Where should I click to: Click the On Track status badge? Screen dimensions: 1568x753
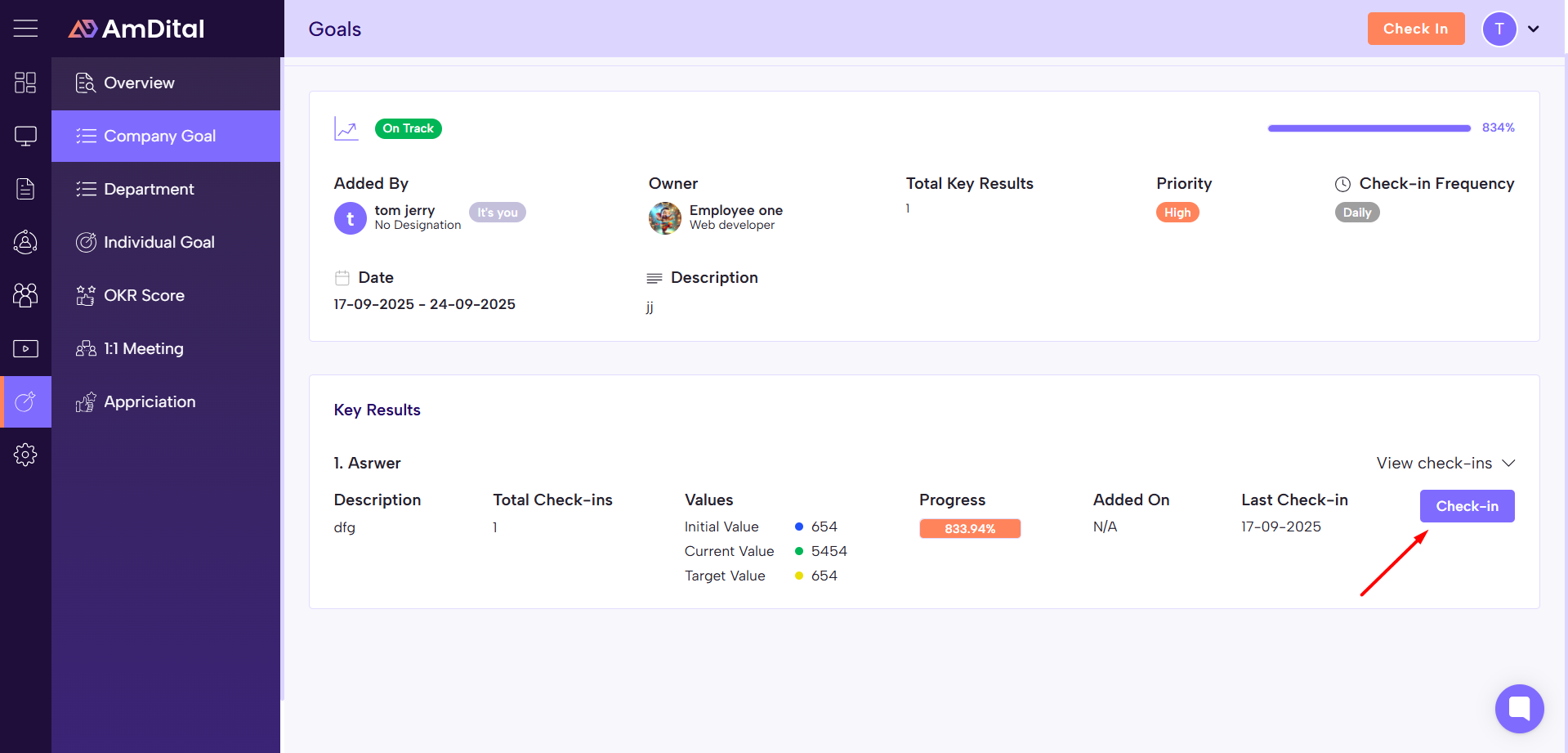point(409,128)
